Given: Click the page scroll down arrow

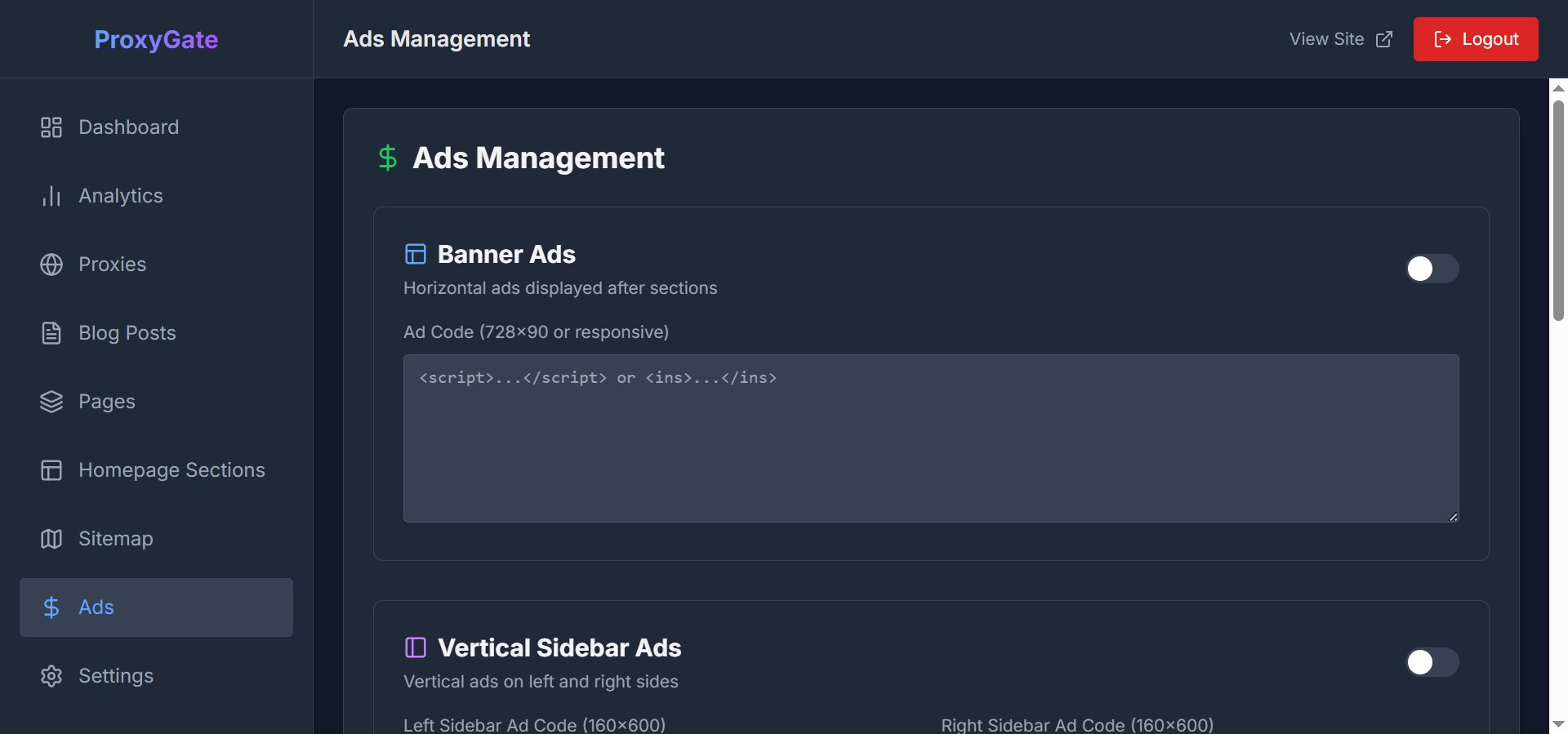Looking at the screenshot, I should click(1558, 723).
